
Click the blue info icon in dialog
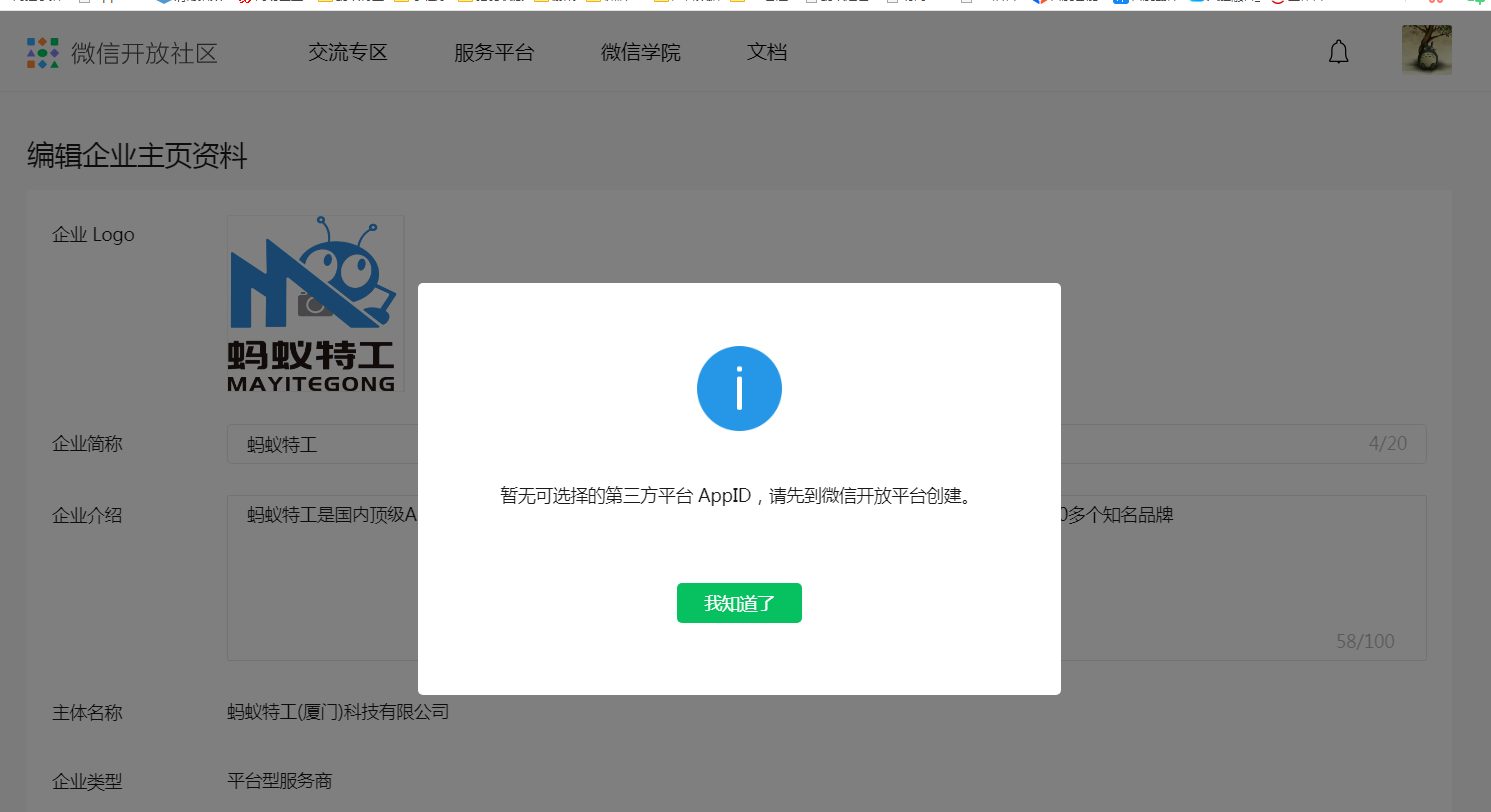pyautogui.click(x=739, y=388)
